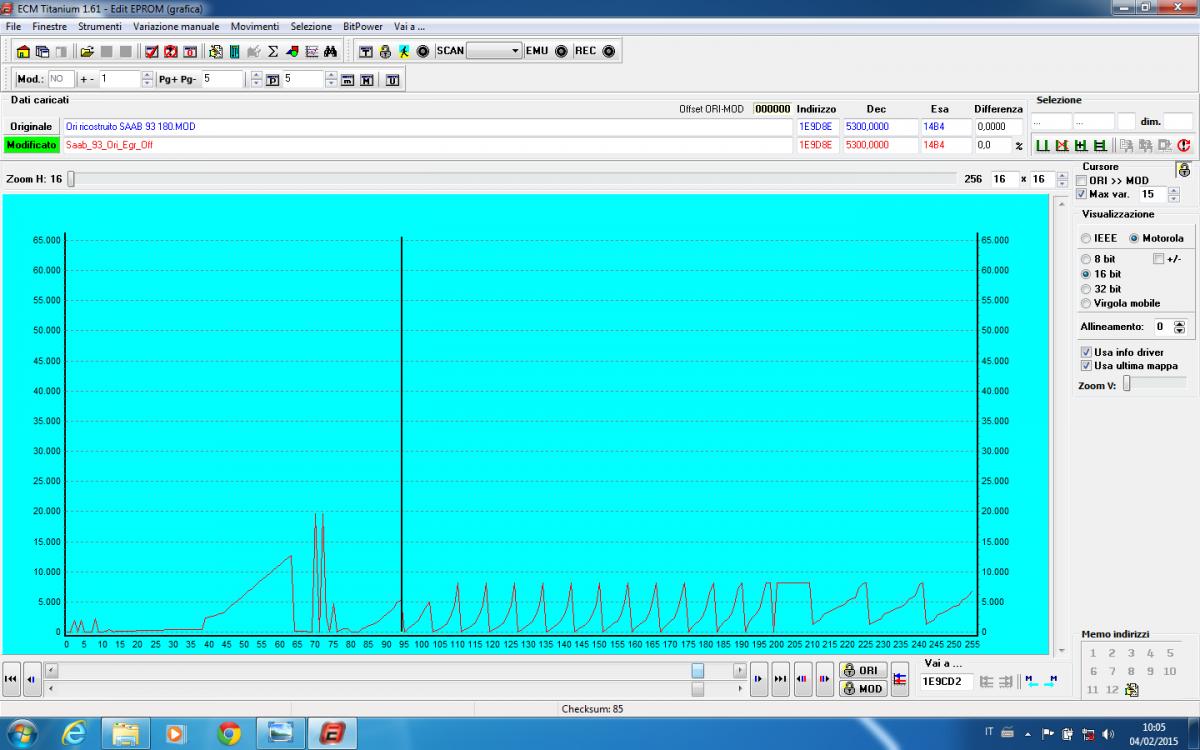Click the Zoom H slider handle
This screenshot has height=750, width=1200.
click(71, 179)
